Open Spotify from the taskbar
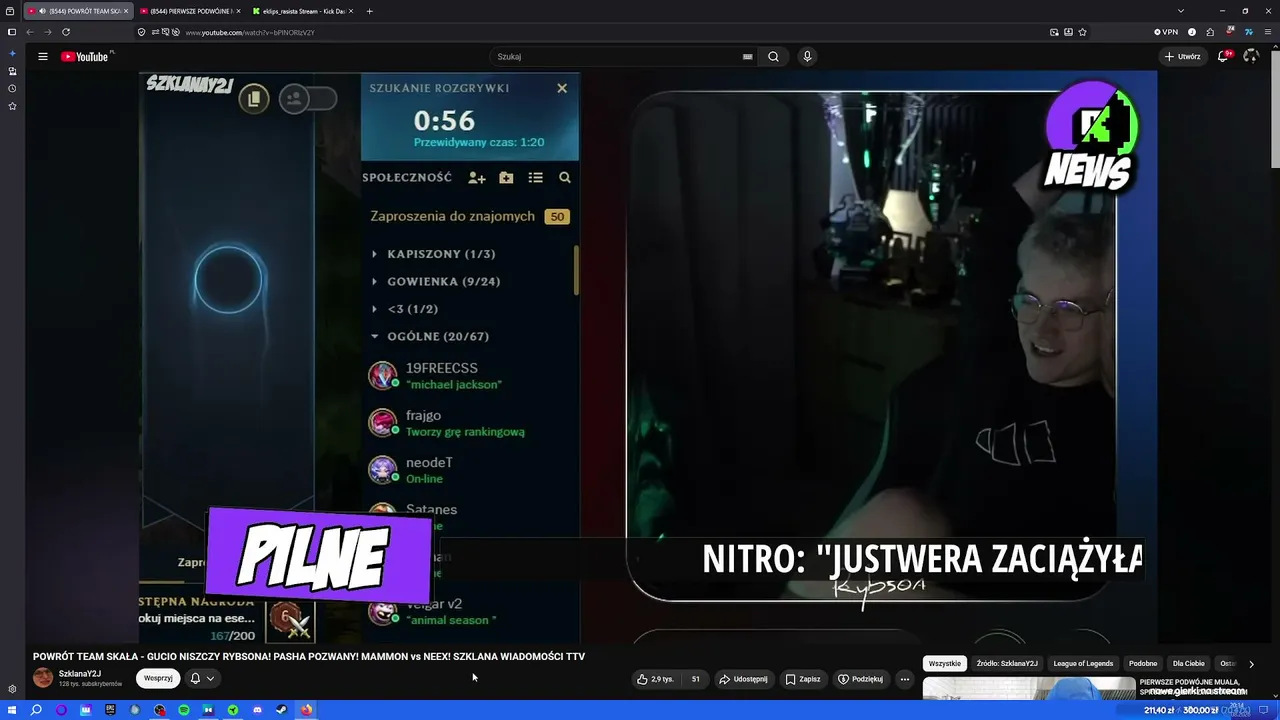This screenshot has height=720, width=1280. point(184,710)
